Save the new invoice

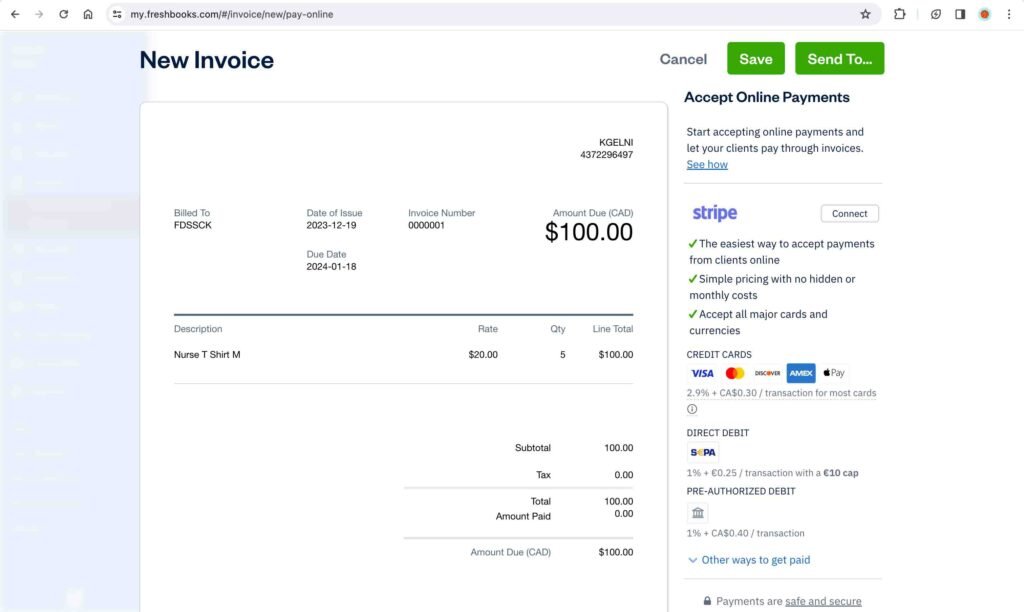pos(755,58)
